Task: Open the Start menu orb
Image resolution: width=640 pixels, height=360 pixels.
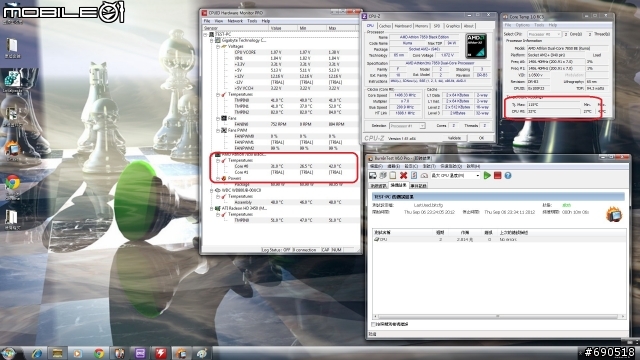Action: click(9, 352)
